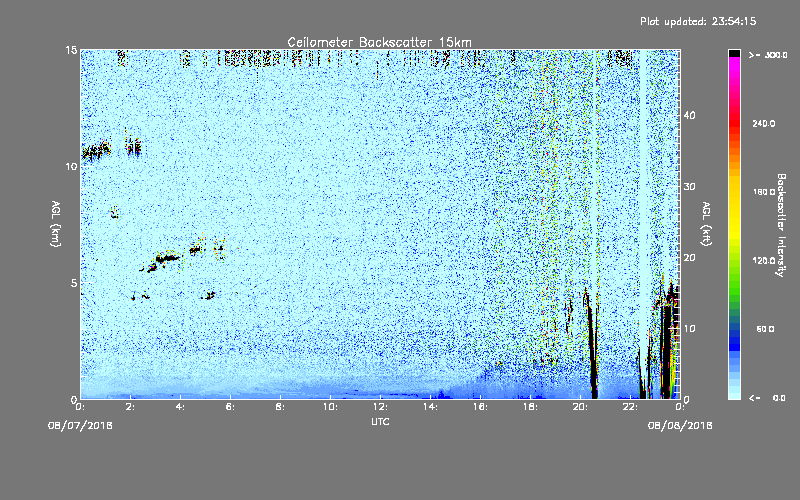Click the "30" tick on the kft axis
The image size is (800, 500).
pos(689,187)
